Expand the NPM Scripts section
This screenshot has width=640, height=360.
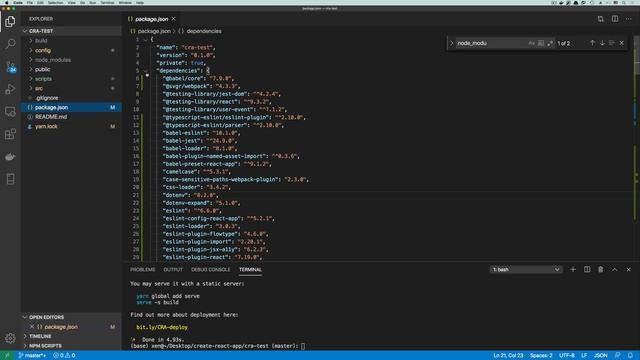(71, 346)
